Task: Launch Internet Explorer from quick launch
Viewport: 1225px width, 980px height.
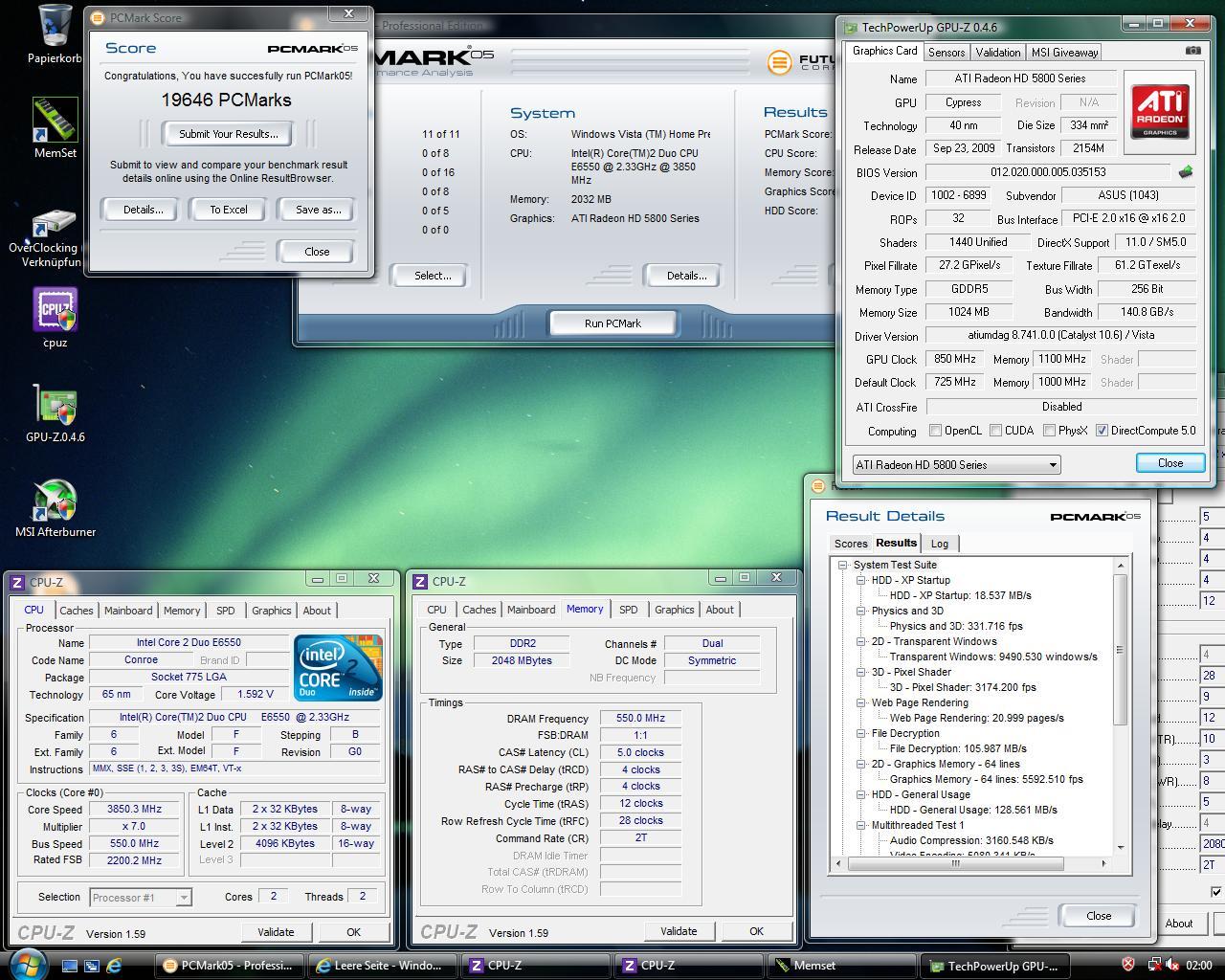Action: (x=114, y=966)
